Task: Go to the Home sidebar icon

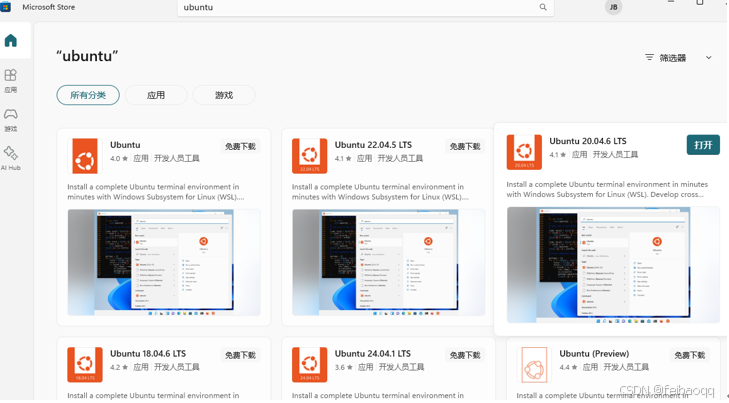Action: coord(11,41)
